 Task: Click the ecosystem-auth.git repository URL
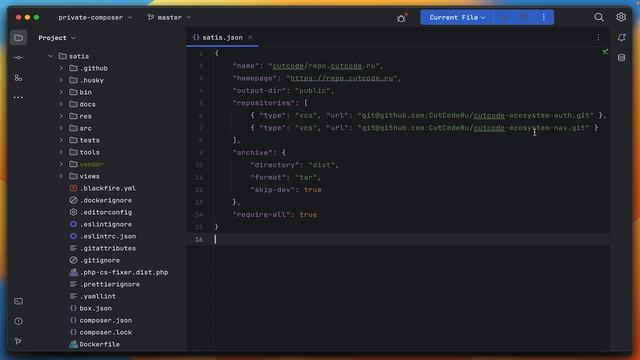coord(476,115)
